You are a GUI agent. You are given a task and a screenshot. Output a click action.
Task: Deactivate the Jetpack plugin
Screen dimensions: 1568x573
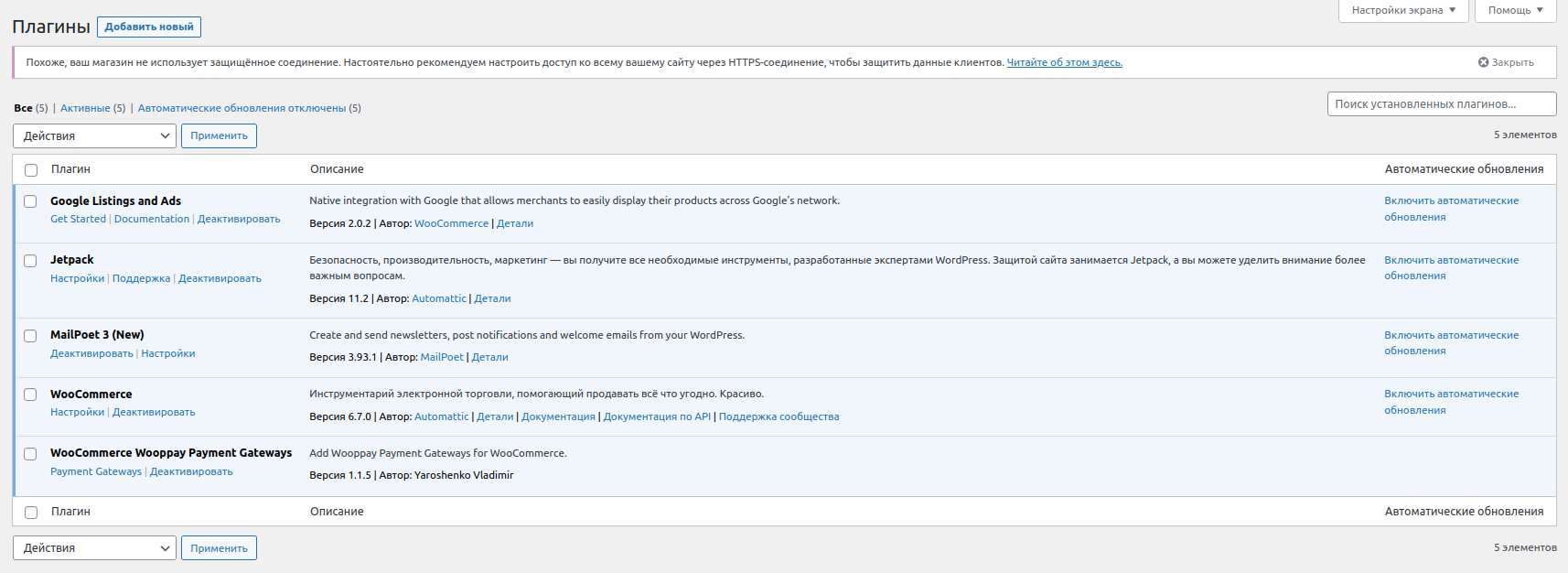click(220, 278)
